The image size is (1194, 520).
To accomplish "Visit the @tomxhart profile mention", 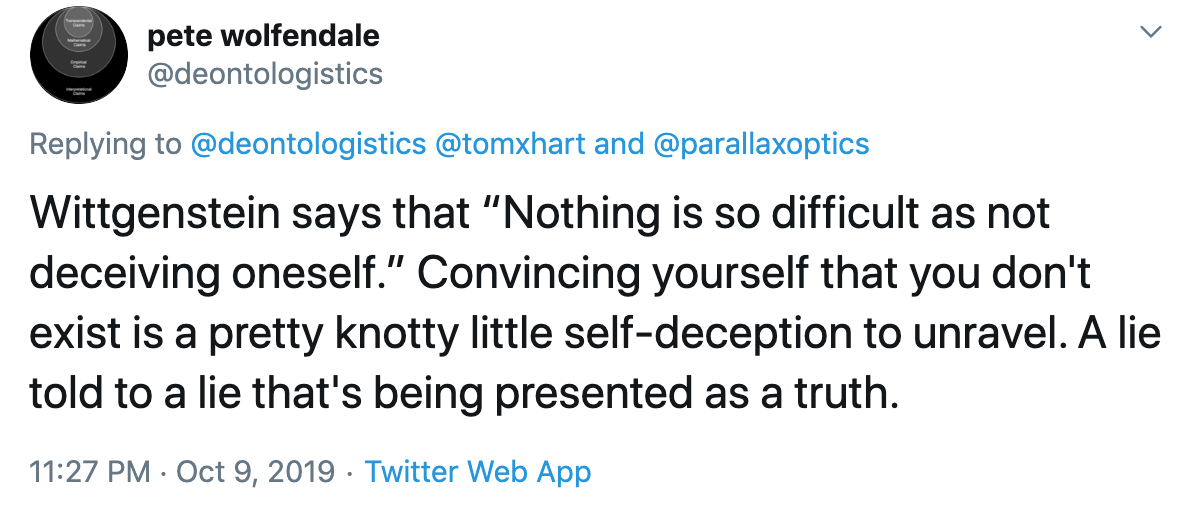I will [511, 144].
